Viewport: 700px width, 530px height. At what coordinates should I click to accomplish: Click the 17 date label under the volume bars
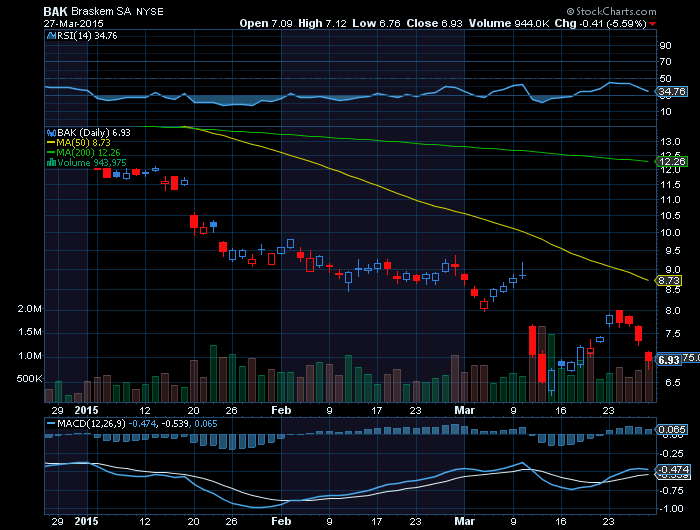tap(377, 410)
